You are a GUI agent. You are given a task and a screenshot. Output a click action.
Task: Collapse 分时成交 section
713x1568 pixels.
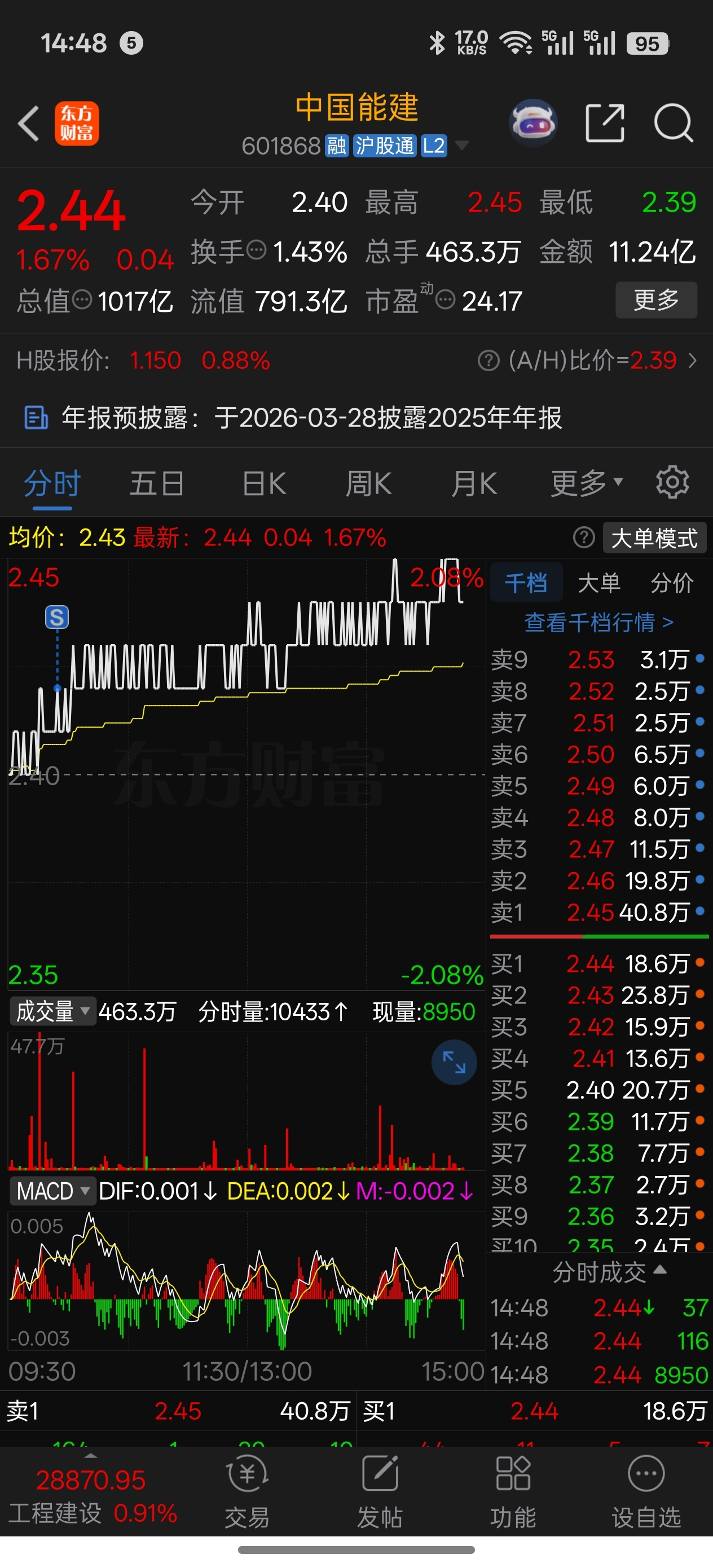(x=609, y=1271)
